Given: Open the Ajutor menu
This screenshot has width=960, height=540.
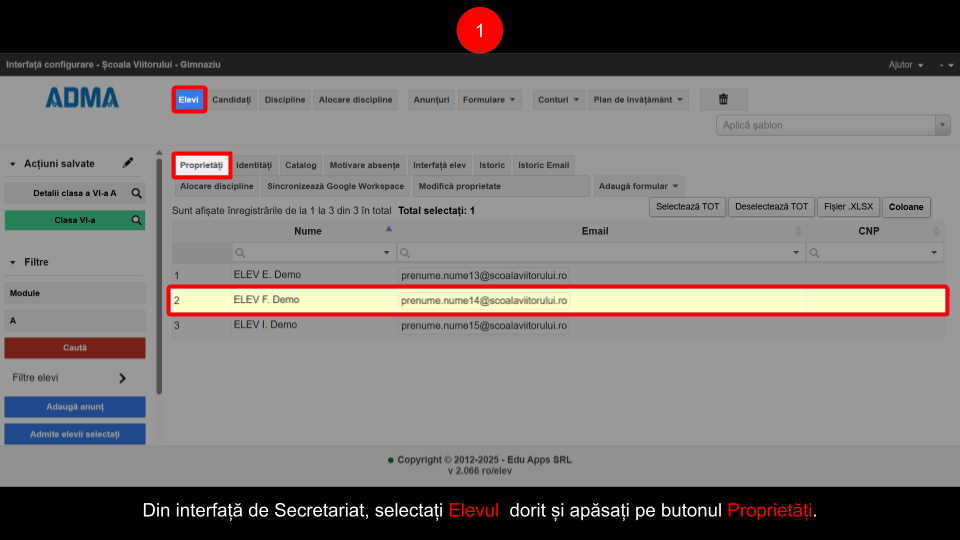Looking at the screenshot, I should click(x=906, y=64).
